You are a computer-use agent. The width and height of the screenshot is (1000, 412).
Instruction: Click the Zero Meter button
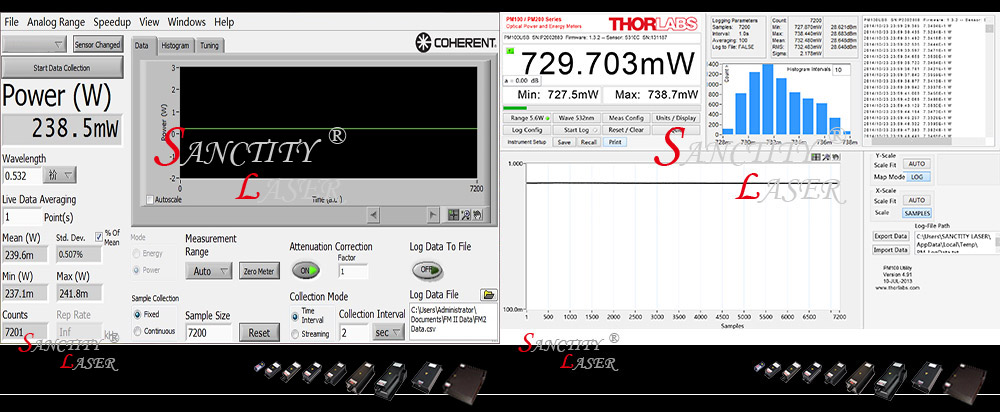(260, 271)
